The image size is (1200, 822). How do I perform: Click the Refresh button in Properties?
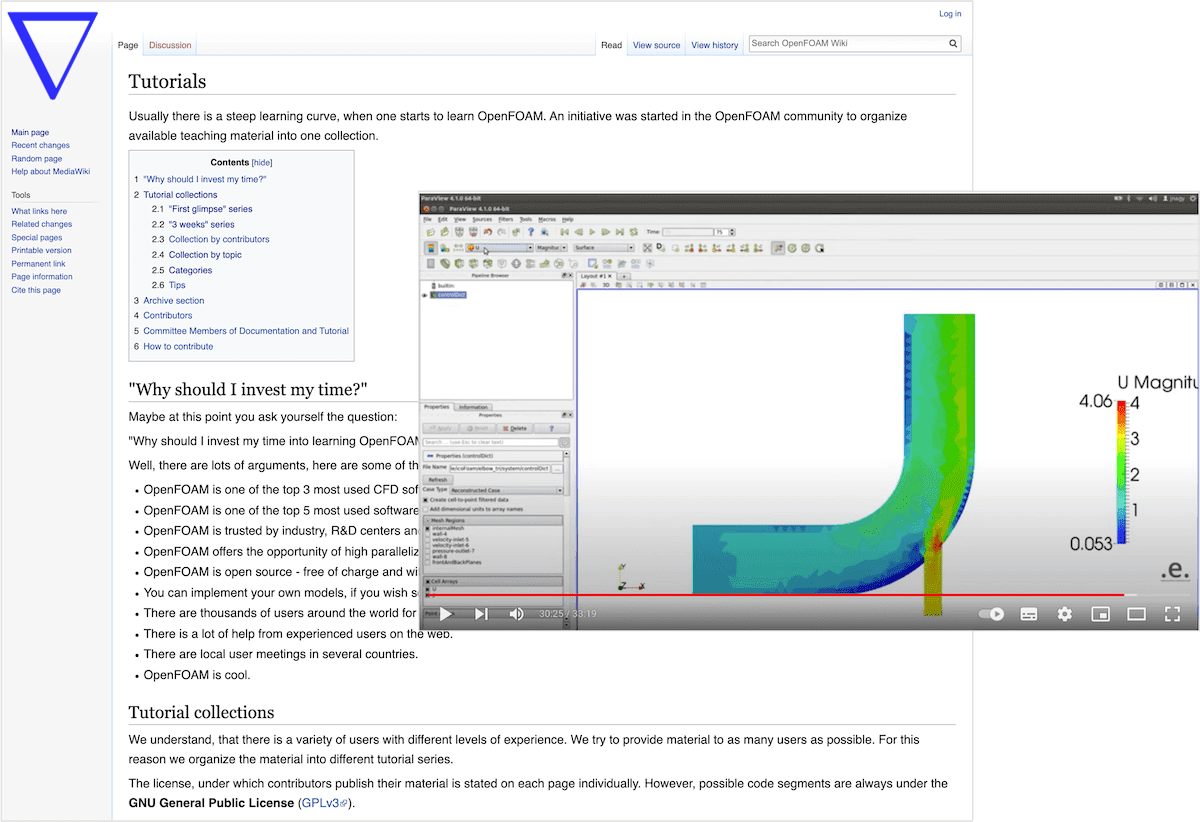point(438,479)
